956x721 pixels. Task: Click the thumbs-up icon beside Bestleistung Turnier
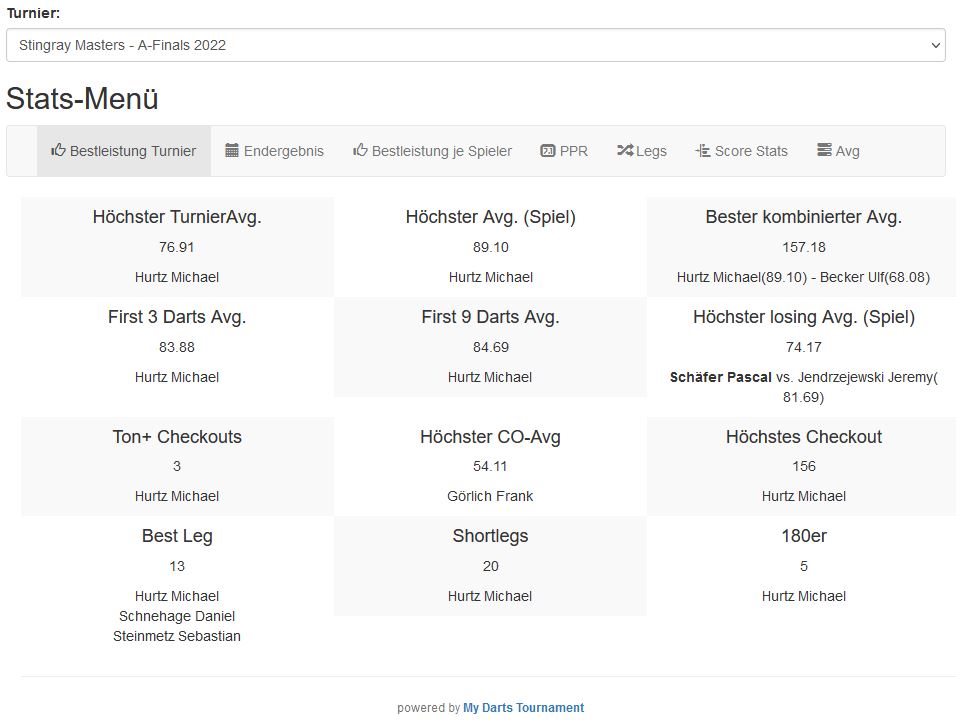(59, 151)
